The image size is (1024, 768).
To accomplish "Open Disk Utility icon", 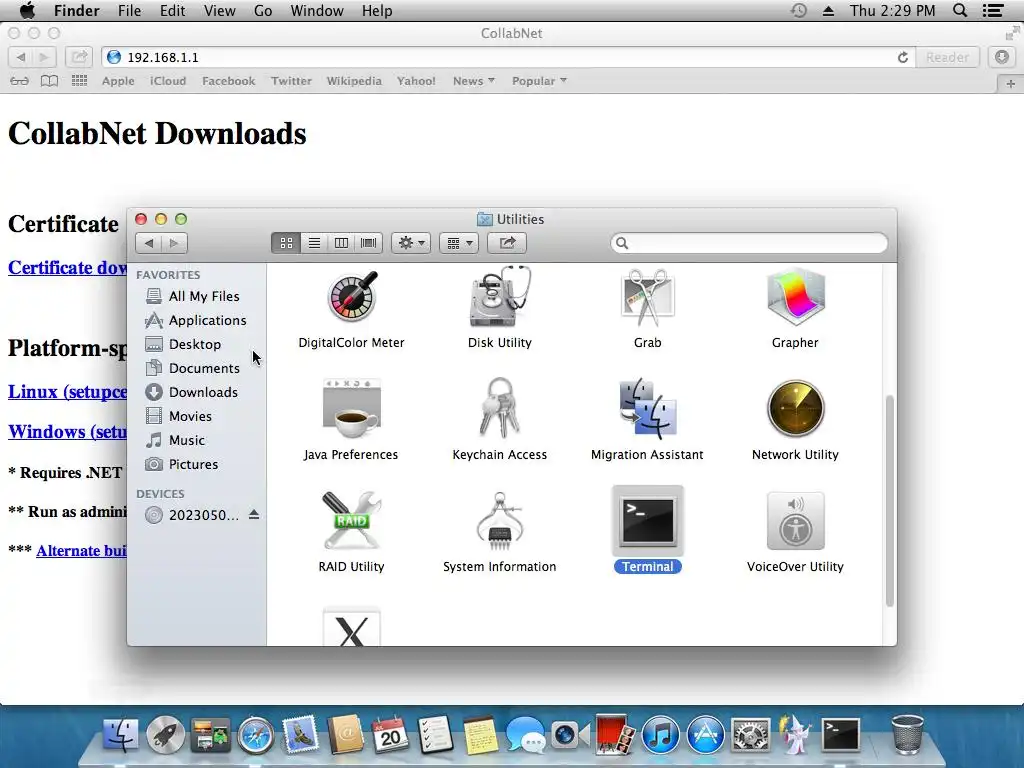I will [500, 298].
